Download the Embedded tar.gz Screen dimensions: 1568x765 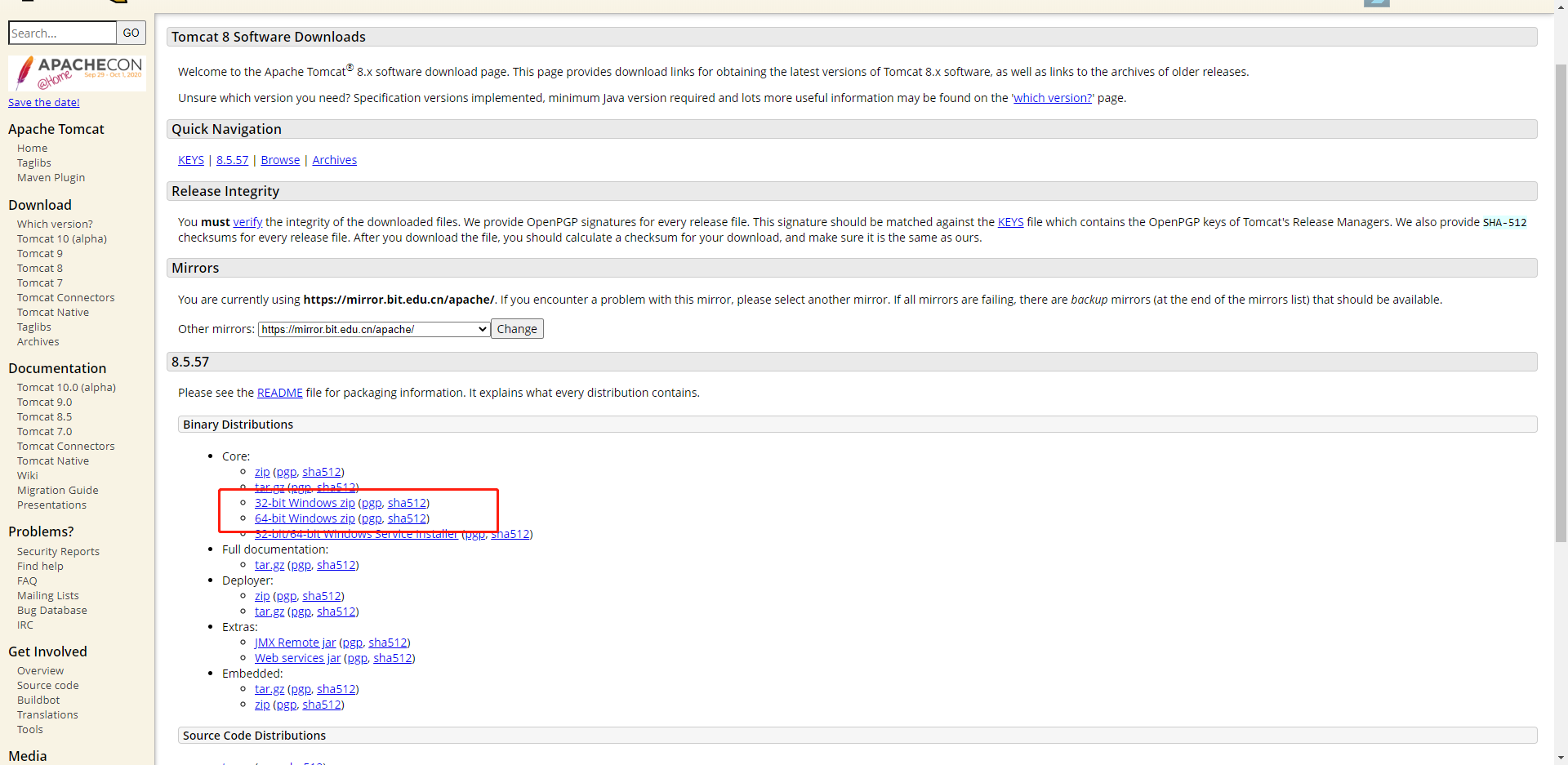[269, 689]
